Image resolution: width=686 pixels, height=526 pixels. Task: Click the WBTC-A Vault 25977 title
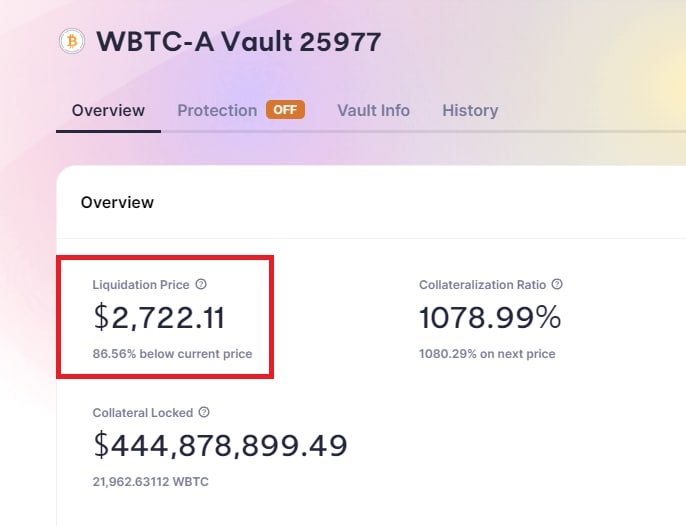click(239, 42)
